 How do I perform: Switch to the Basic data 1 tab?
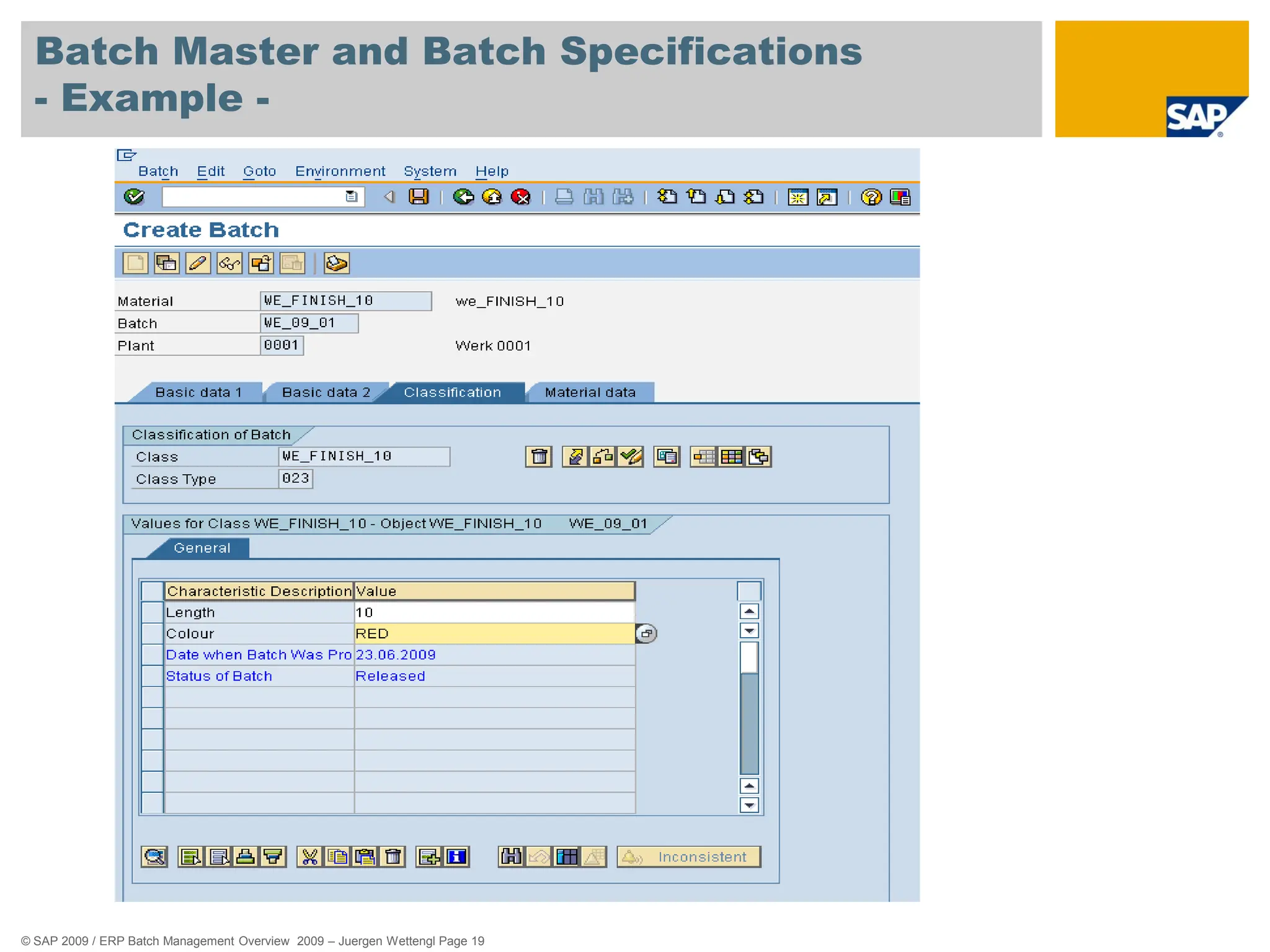point(198,392)
